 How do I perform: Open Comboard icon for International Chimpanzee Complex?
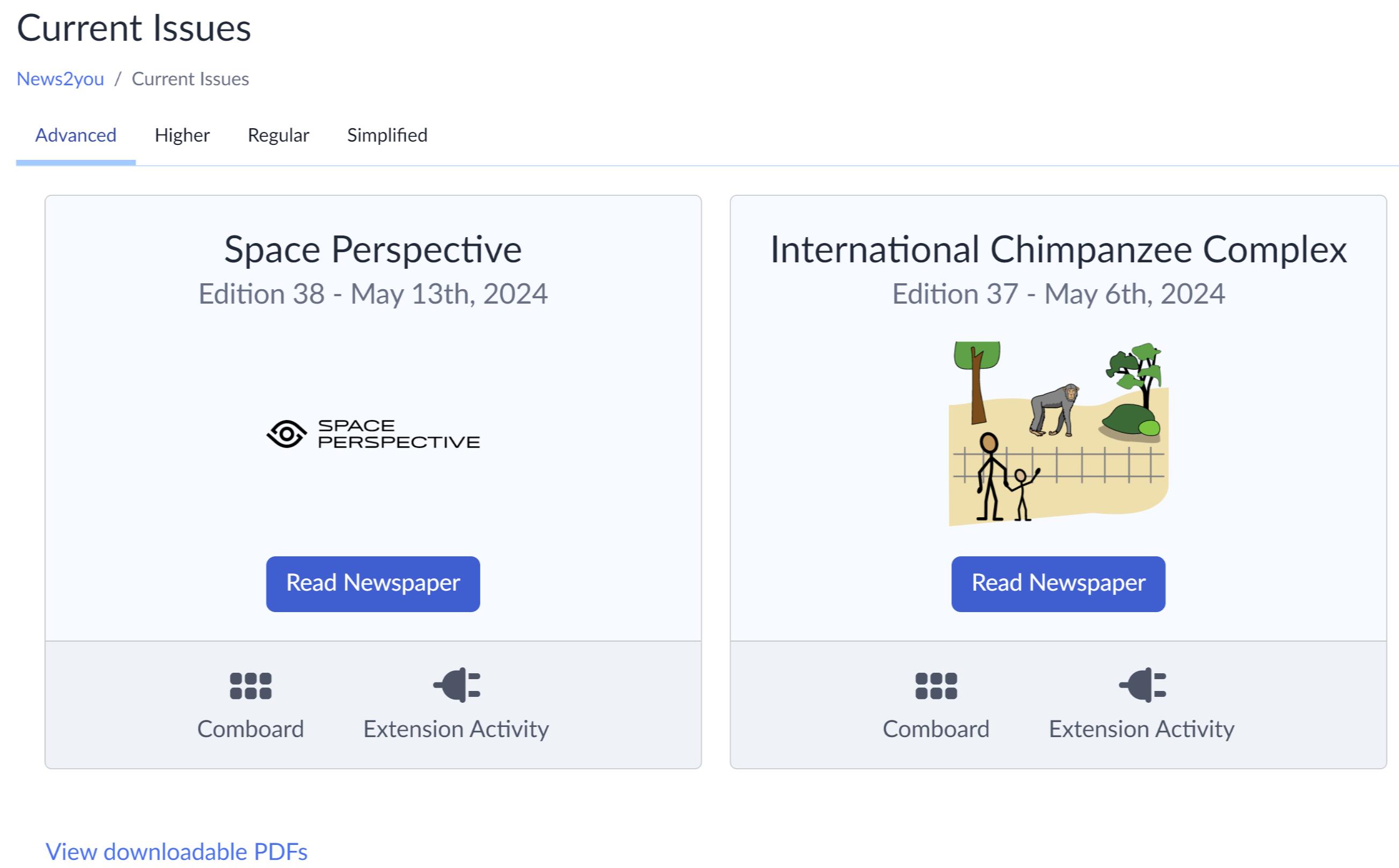point(936,686)
